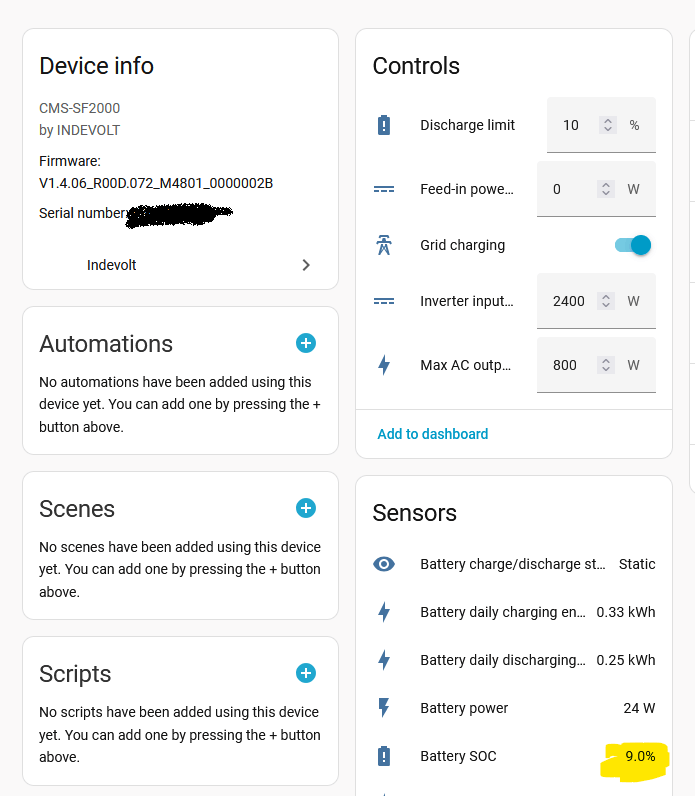
Task: Click the Feed-in power DC icon
Action: click(x=384, y=189)
